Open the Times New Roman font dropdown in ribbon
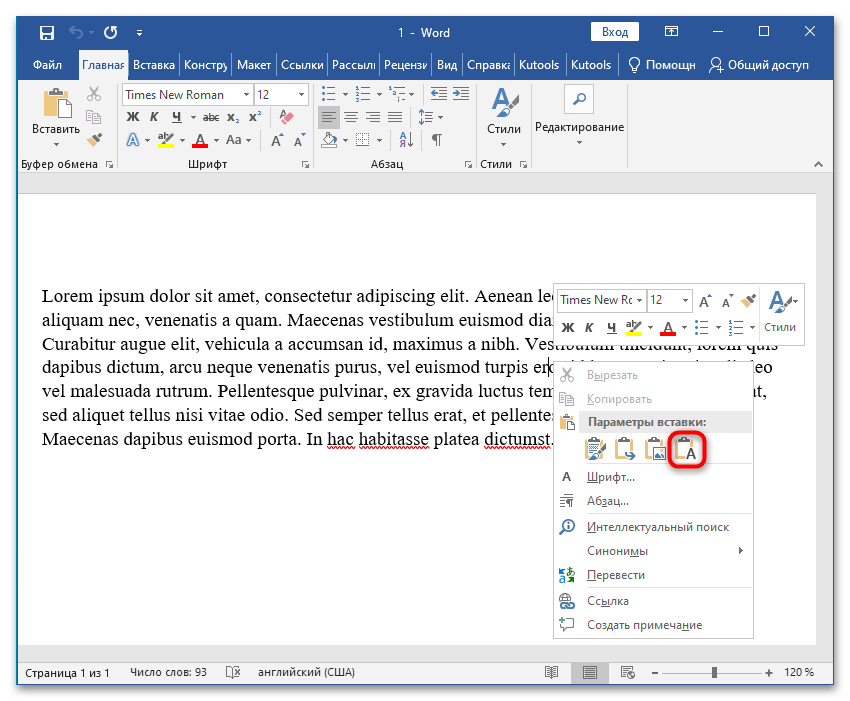Screen dimensions: 850x701 pyautogui.click(x=245, y=95)
